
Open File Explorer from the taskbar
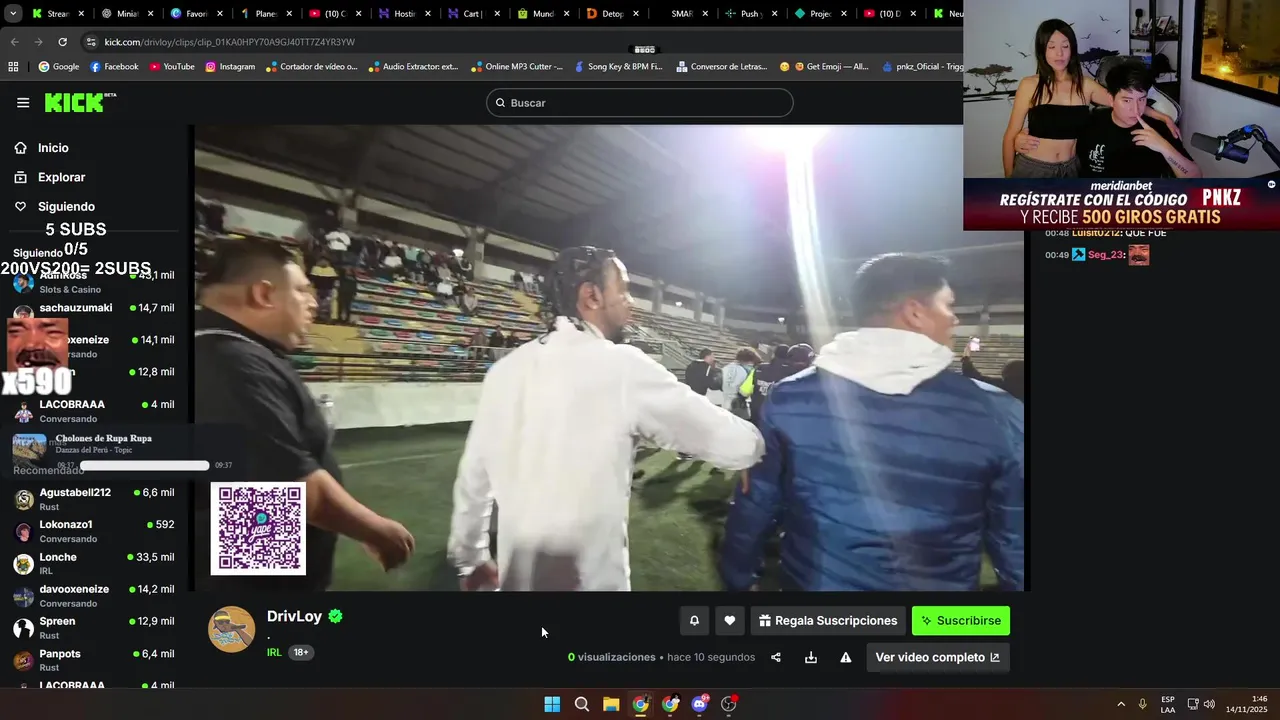point(611,704)
